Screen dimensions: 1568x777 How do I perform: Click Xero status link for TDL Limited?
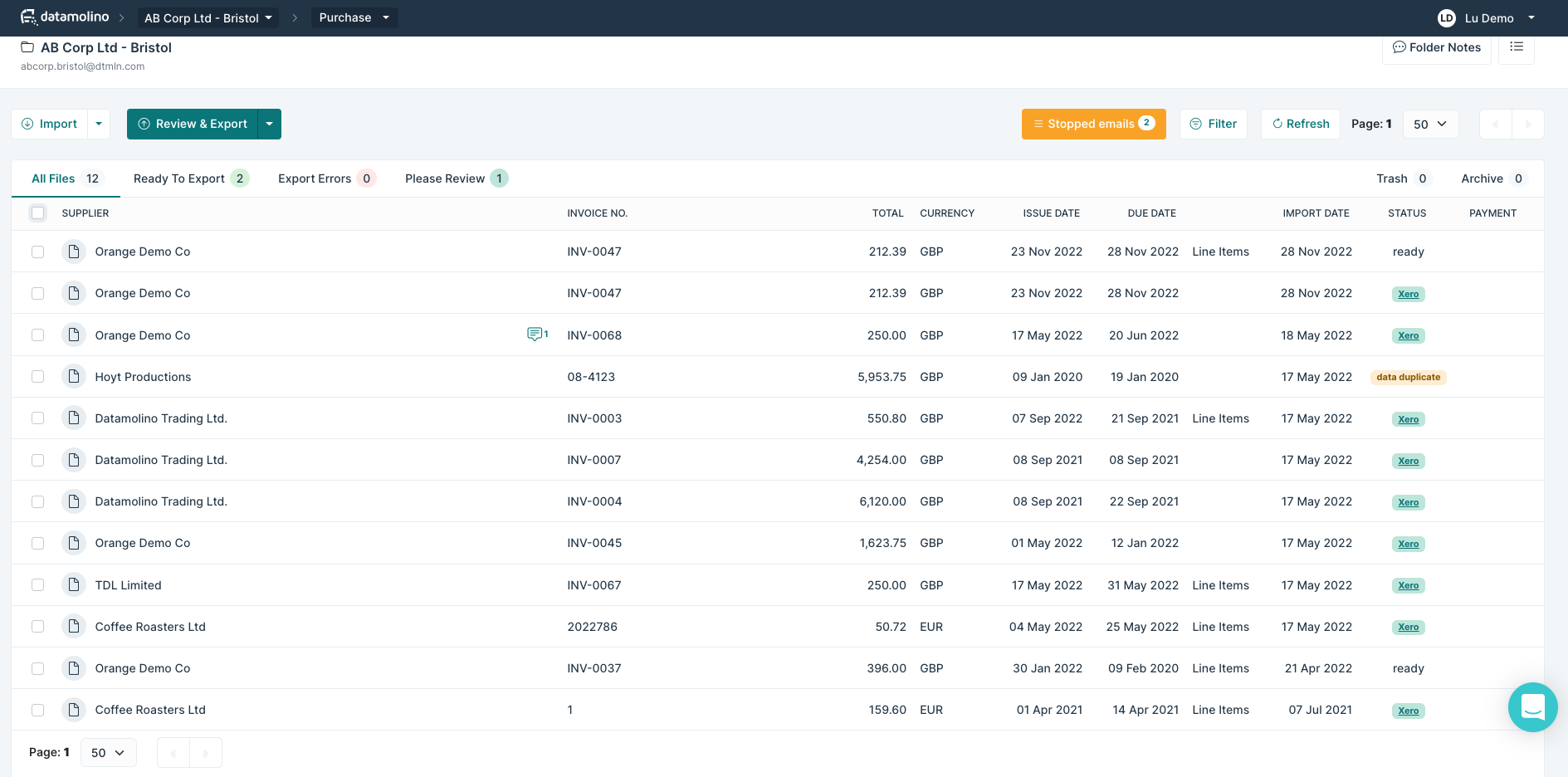pyautogui.click(x=1409, y=585)
